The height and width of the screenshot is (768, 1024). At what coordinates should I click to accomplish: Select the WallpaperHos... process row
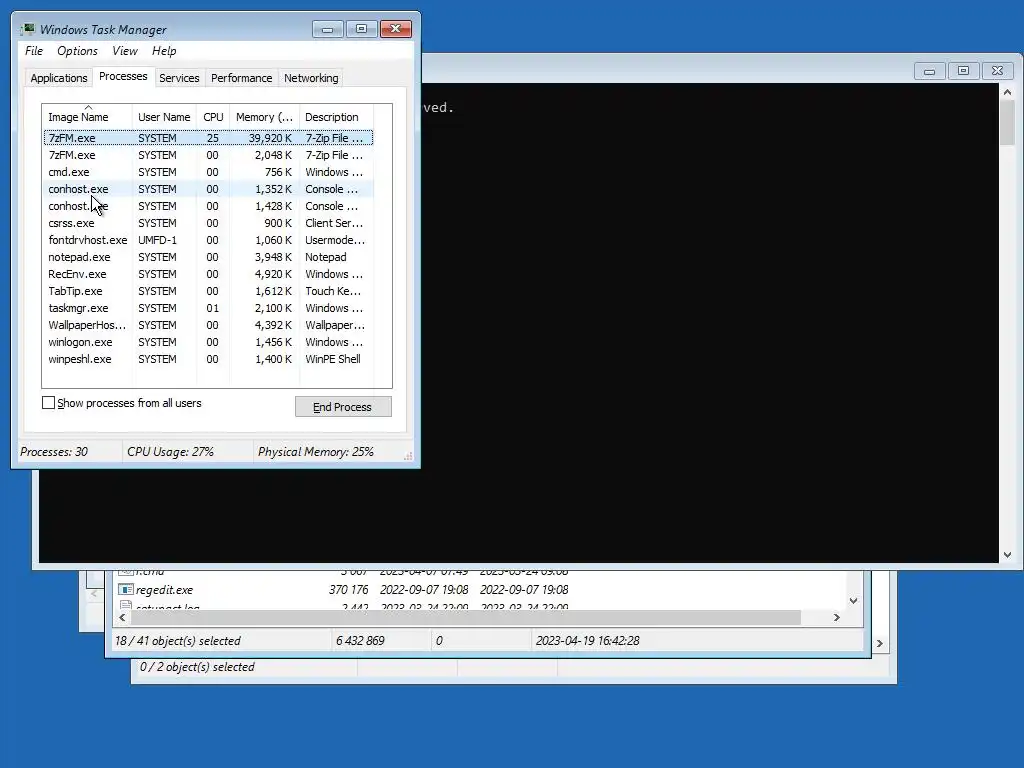pyautogui.click(x=208, y=325)
